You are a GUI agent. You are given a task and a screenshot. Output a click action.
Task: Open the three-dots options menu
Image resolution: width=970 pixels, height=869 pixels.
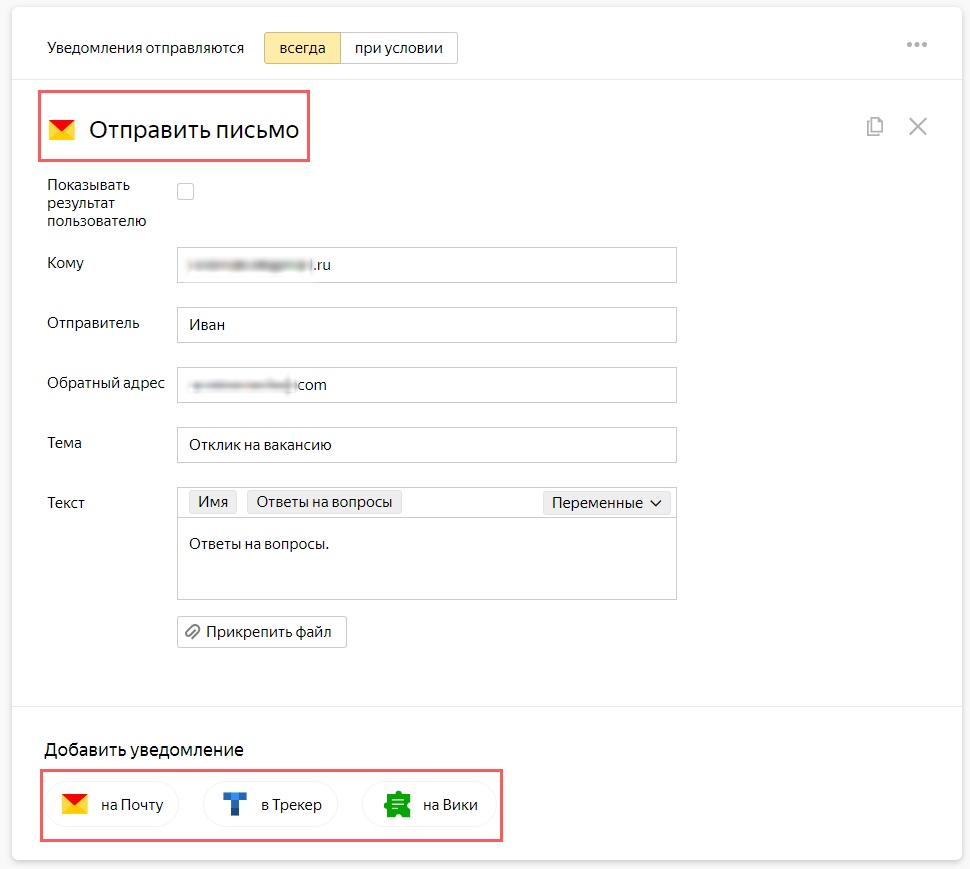[x=916, y=45]
